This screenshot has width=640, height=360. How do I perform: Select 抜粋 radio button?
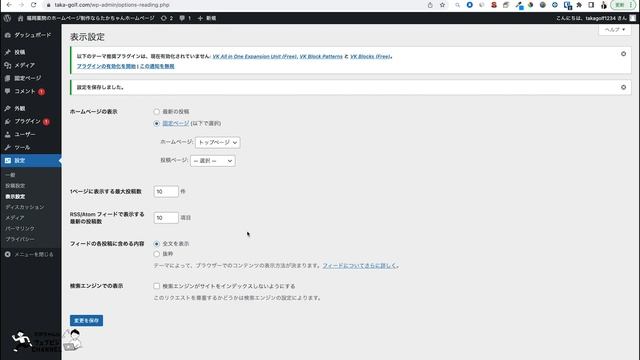156,254
